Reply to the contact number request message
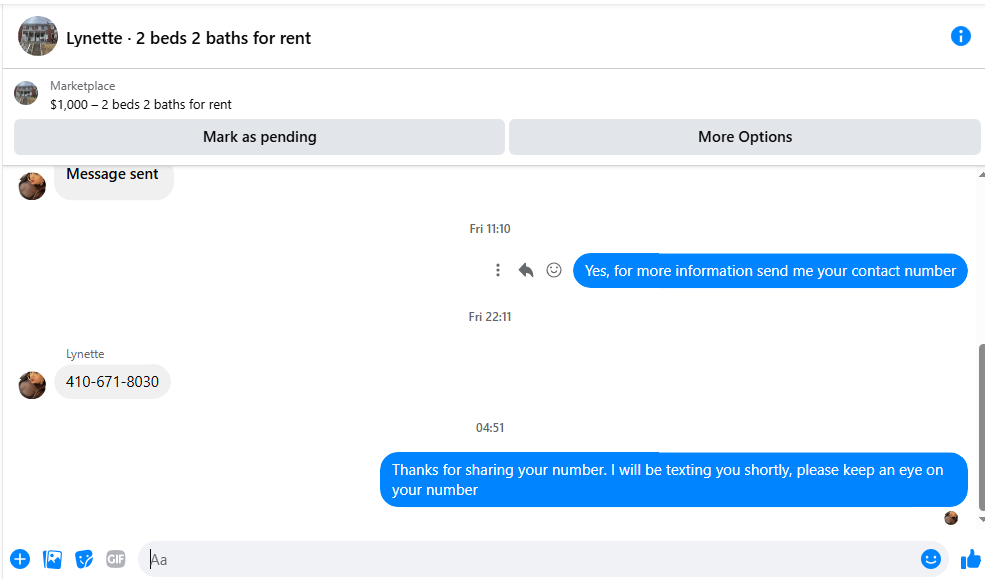The height and width of the screenshot is (579, 985). (x=526, y=270)
